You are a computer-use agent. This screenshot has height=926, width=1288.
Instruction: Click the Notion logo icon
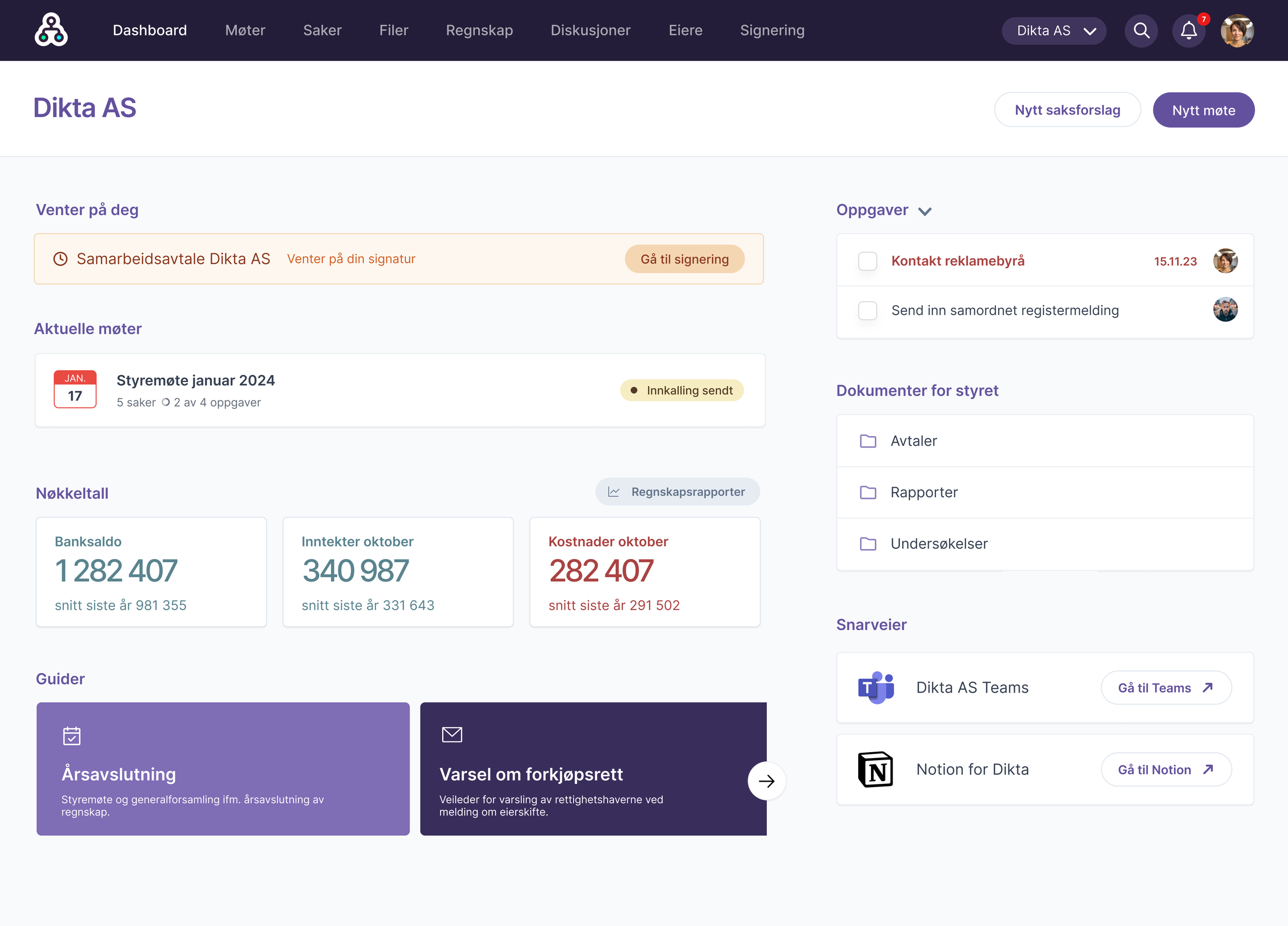[x=876, y=769]
